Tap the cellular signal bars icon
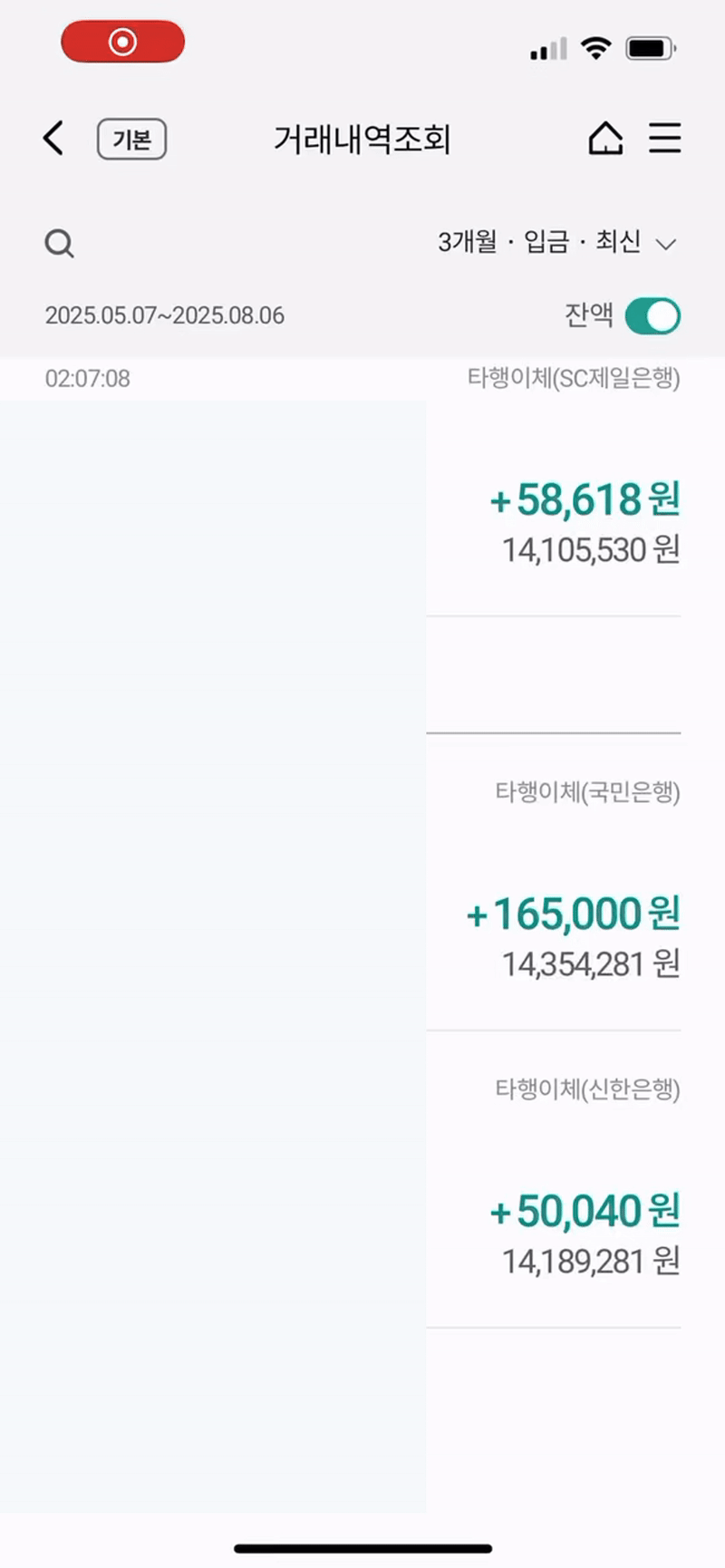725x1568 pixels. [548, 49]
